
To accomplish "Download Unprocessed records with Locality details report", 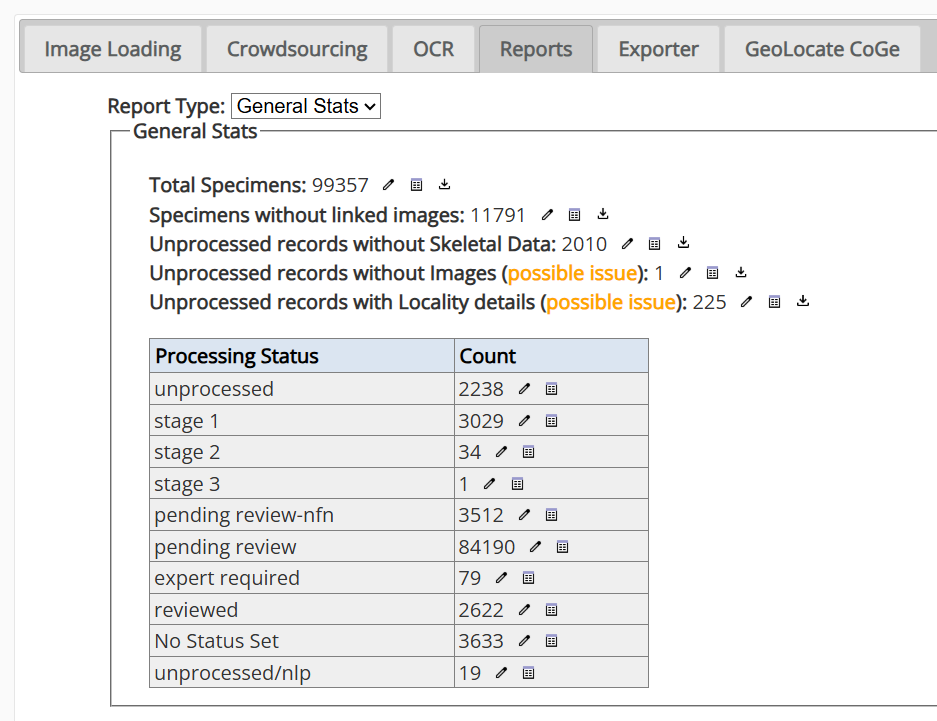I will point(802,301).
